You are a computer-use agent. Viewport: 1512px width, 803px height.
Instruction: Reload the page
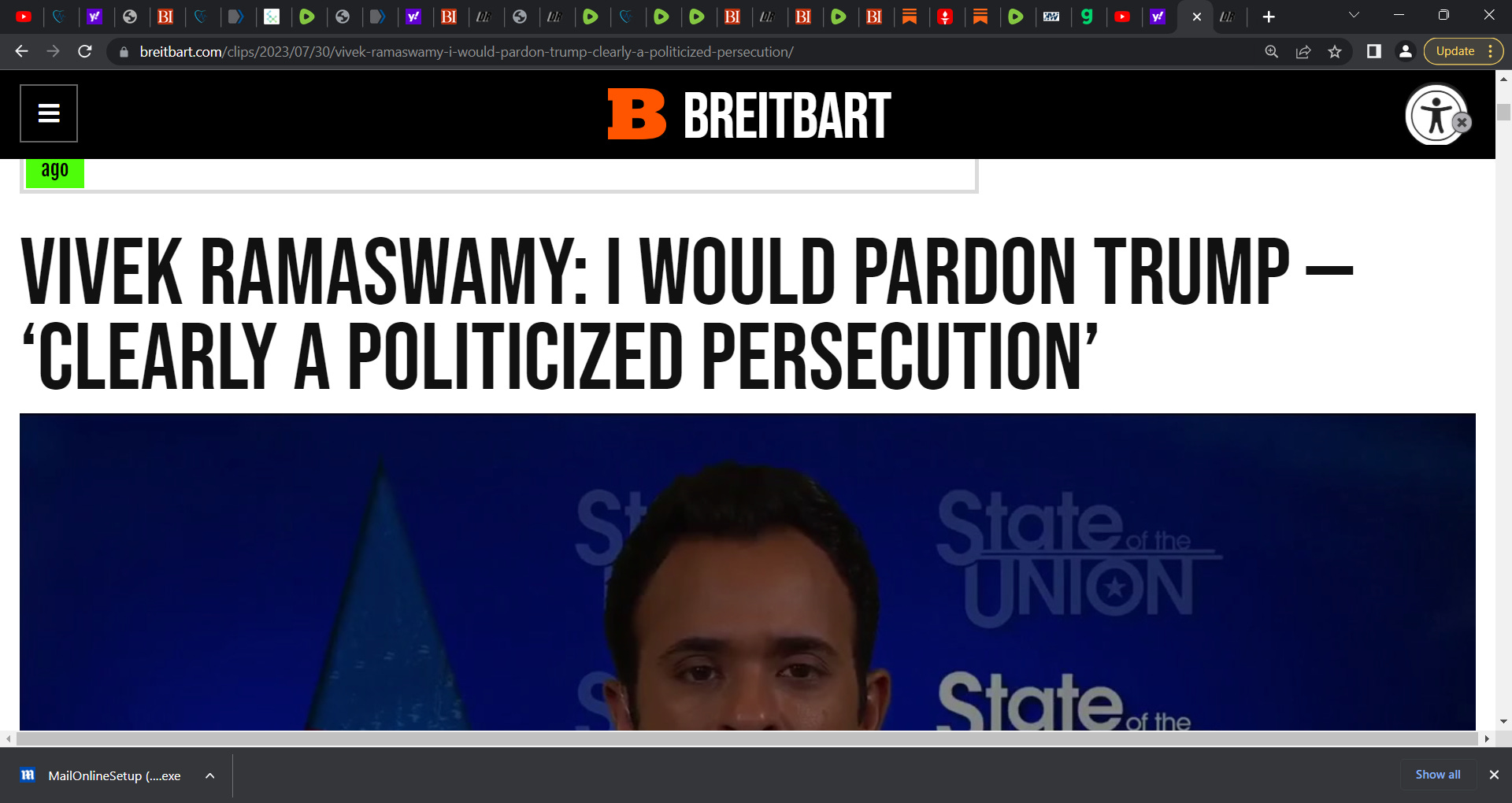85,52
